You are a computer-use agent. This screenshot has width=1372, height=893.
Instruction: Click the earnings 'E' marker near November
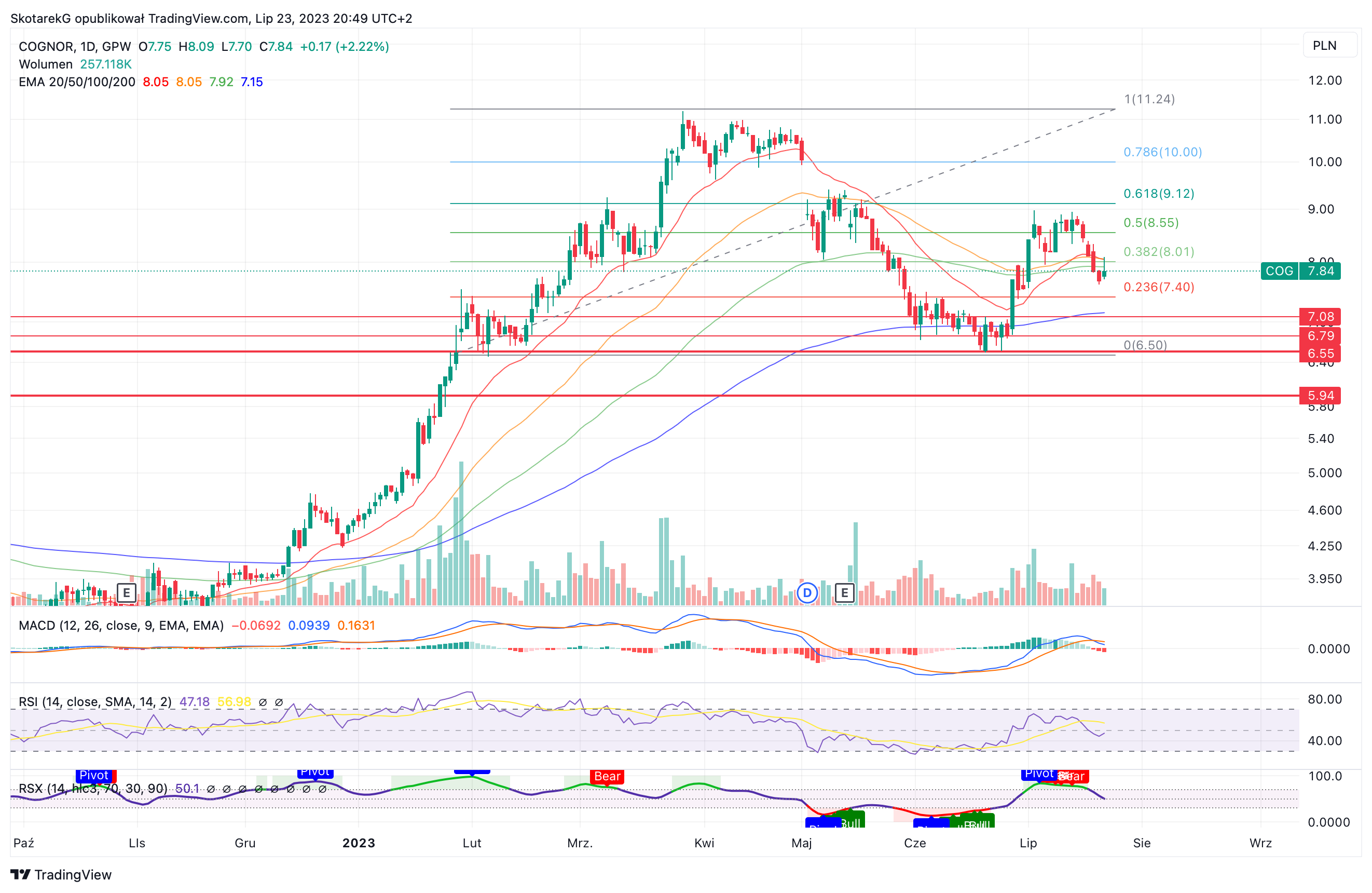pos(126,592)
